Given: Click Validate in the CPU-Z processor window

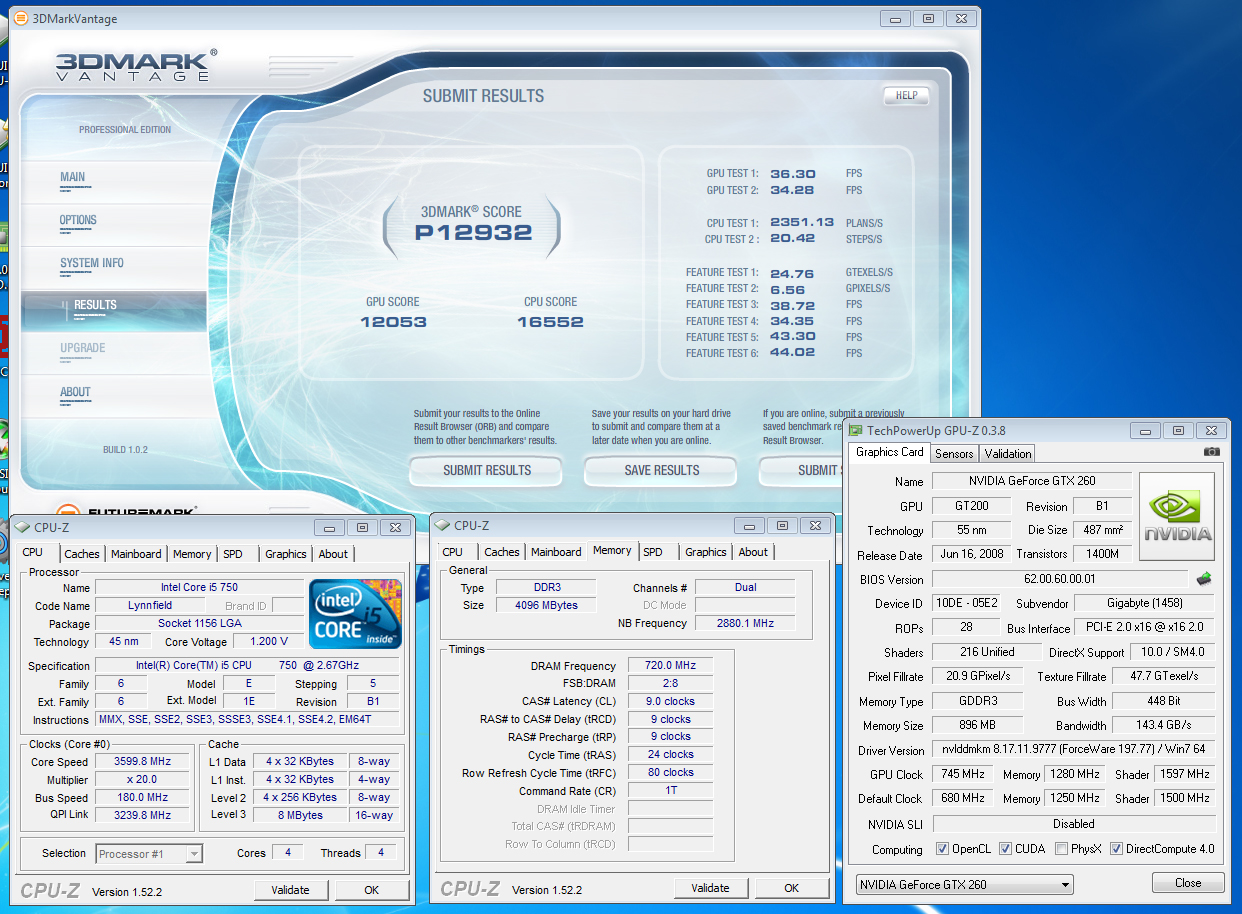Looking at the screenshot, I should point(290,890).
